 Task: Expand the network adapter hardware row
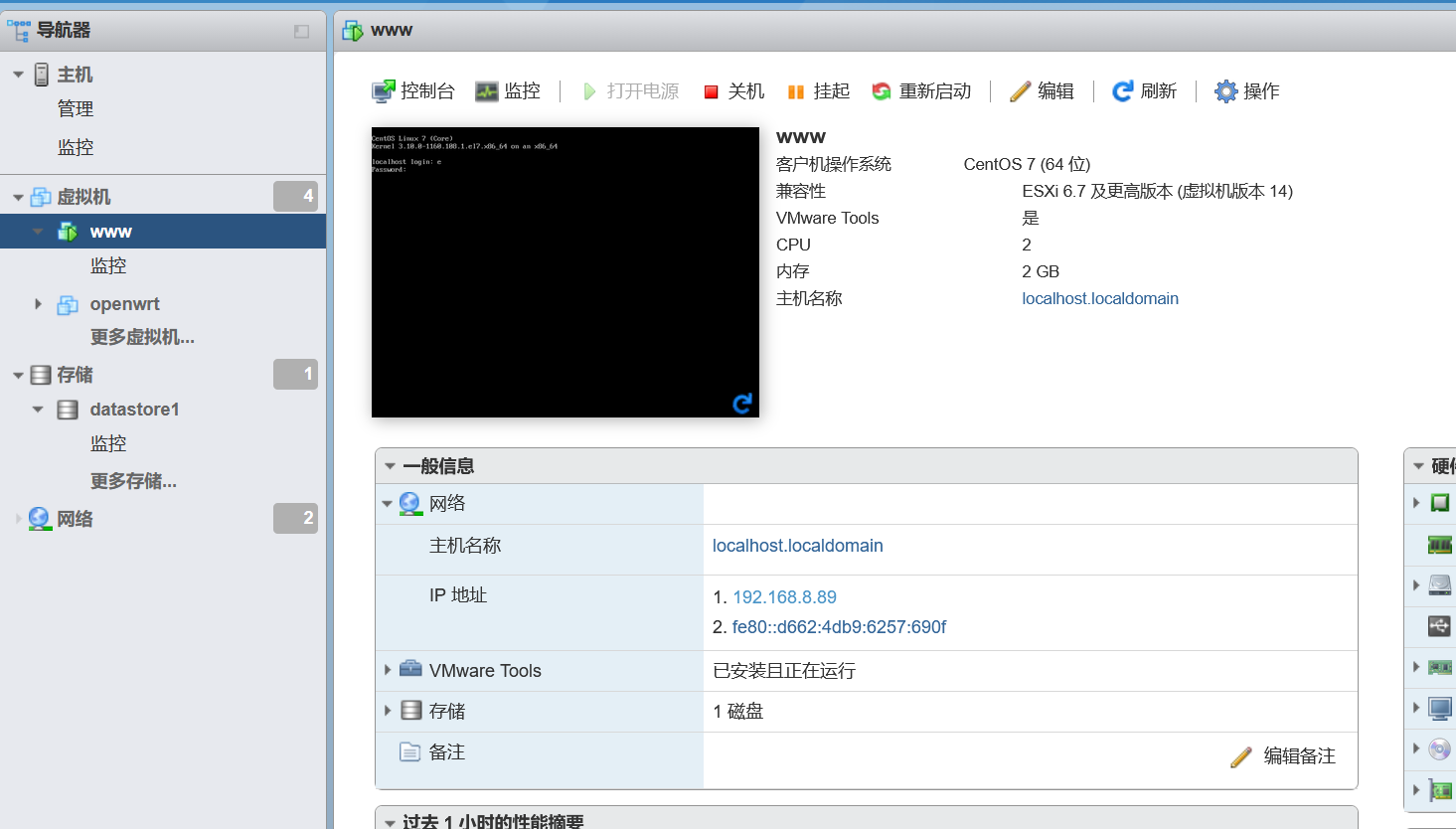1416,666
